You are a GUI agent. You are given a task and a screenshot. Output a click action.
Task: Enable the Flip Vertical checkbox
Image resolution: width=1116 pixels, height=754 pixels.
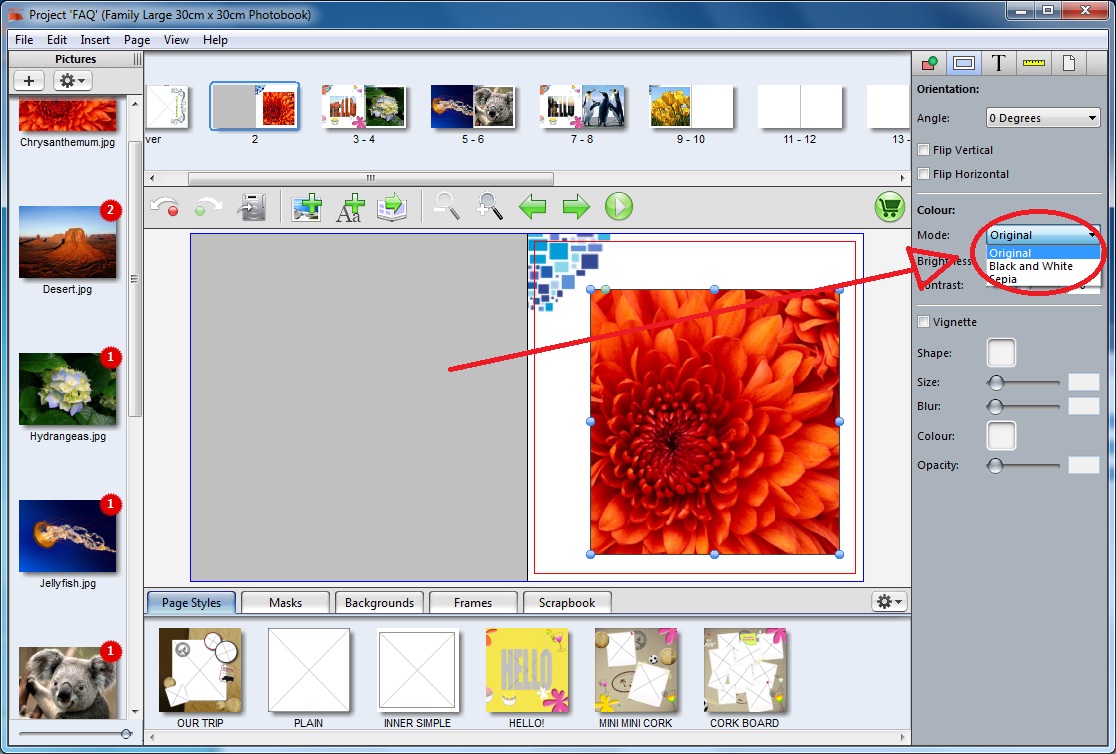click(x=924, y=150)
